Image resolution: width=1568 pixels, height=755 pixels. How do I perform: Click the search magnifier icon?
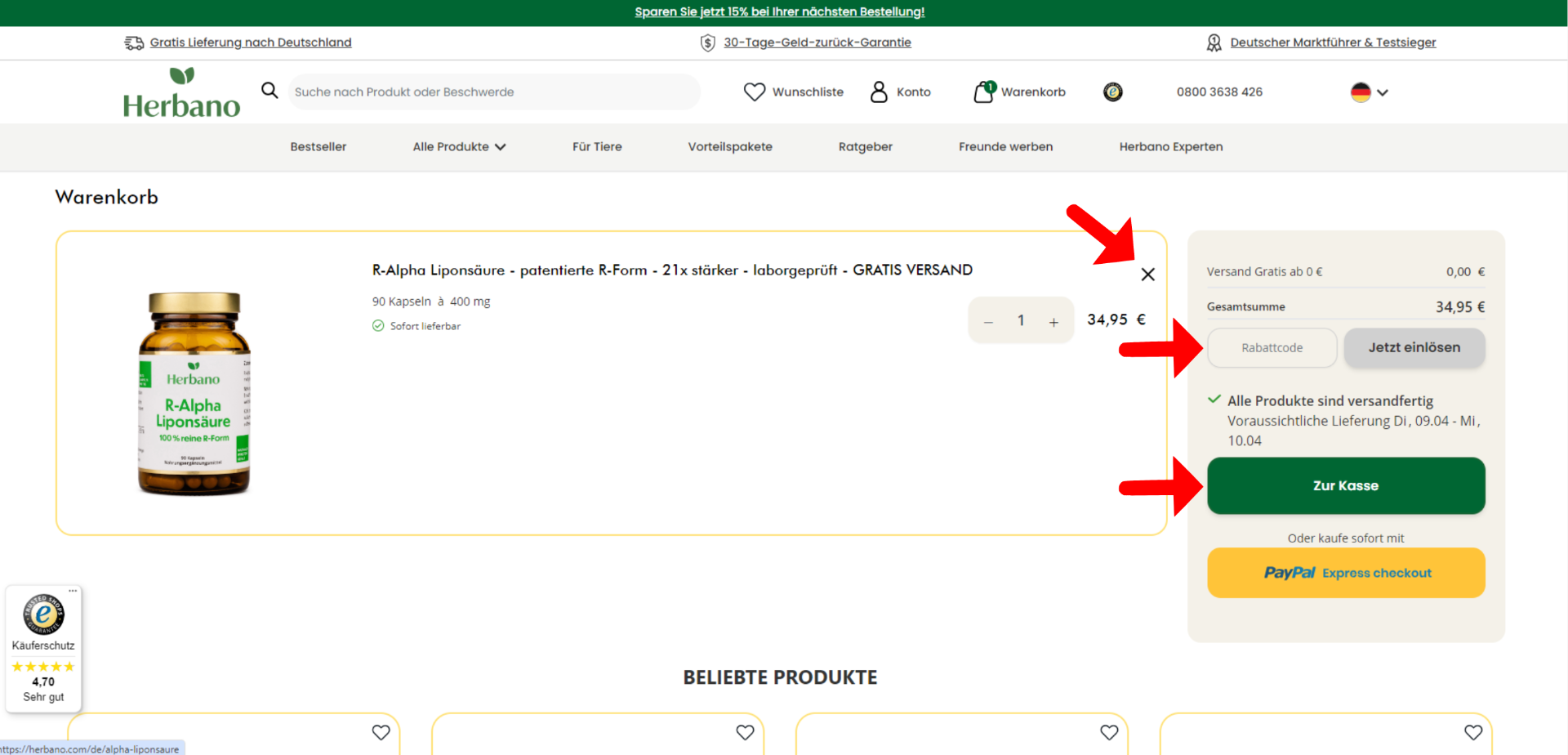pyautogui.click(x=269, y=91)
